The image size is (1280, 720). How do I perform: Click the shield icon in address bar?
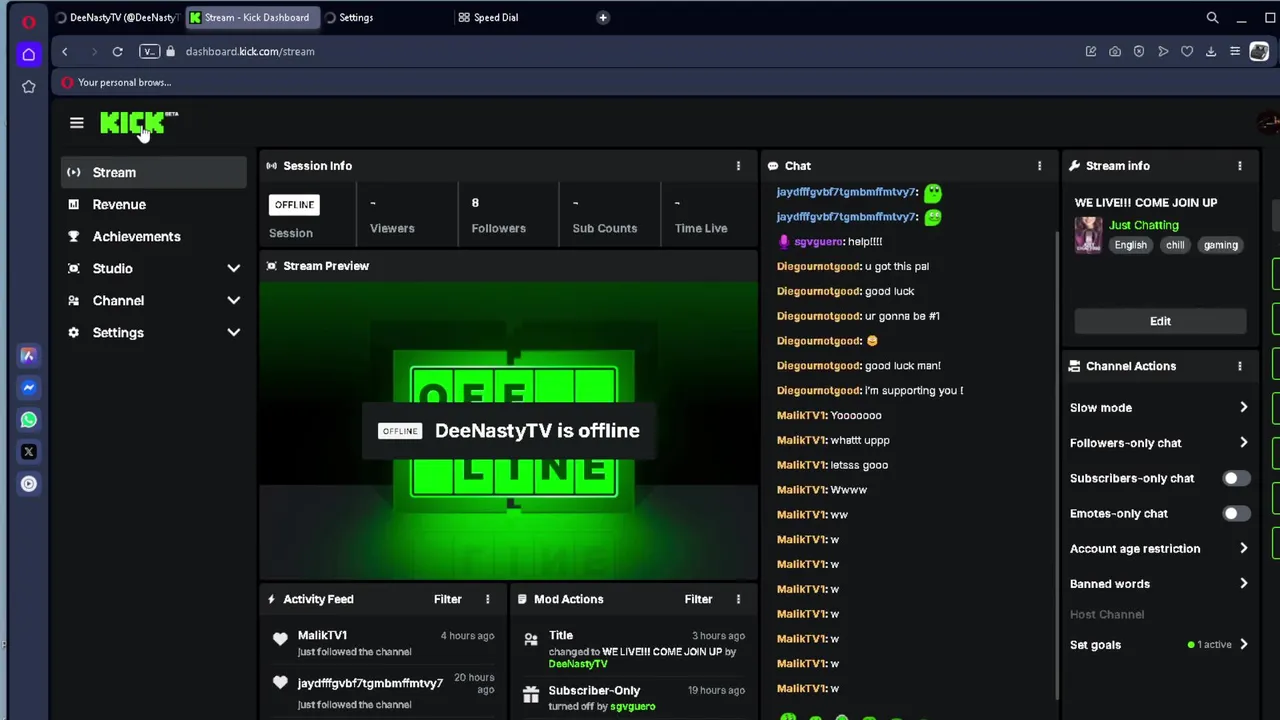pyautogui.click(x=1139, y=51)
